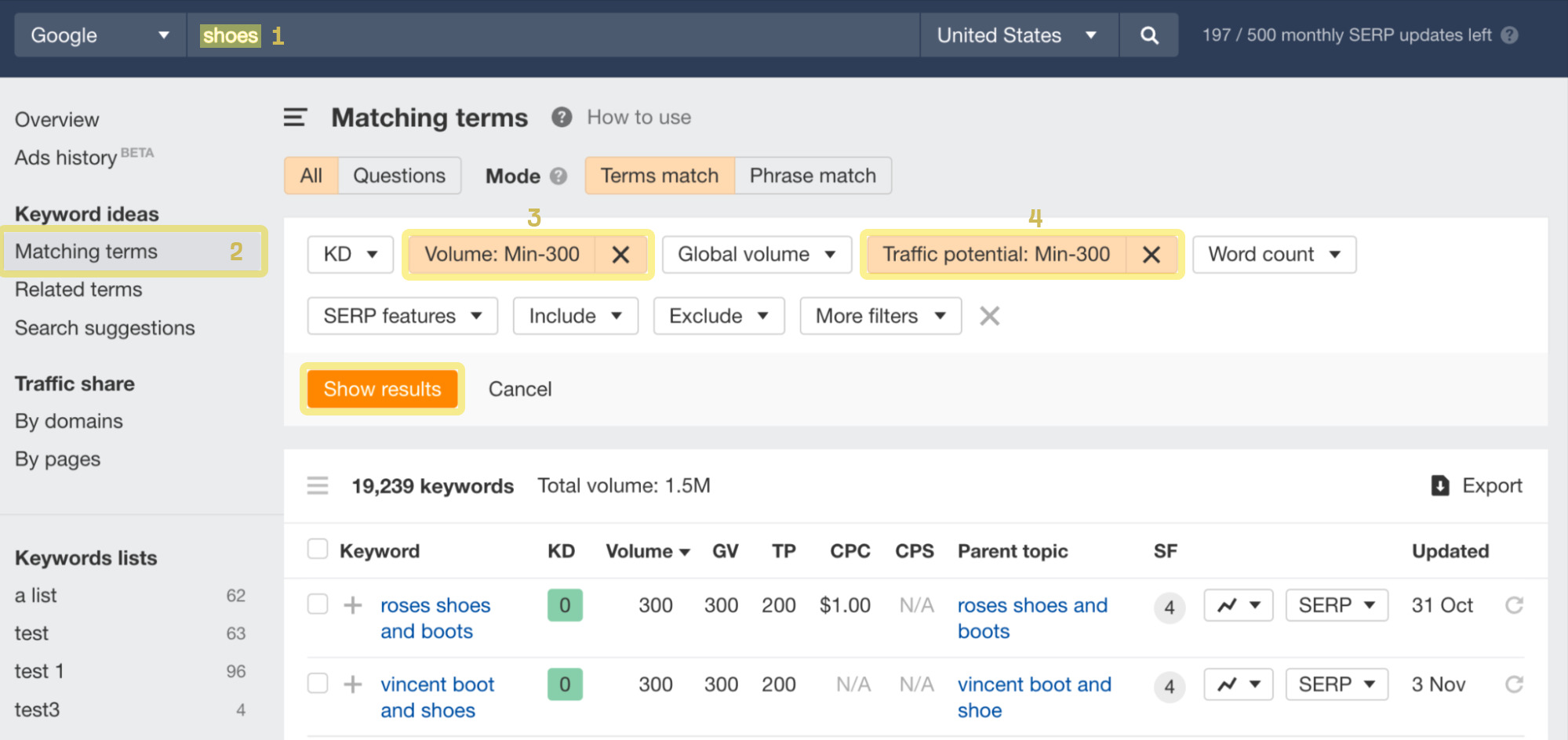Check the select-all checkbox in the table header

coord(318,550)
